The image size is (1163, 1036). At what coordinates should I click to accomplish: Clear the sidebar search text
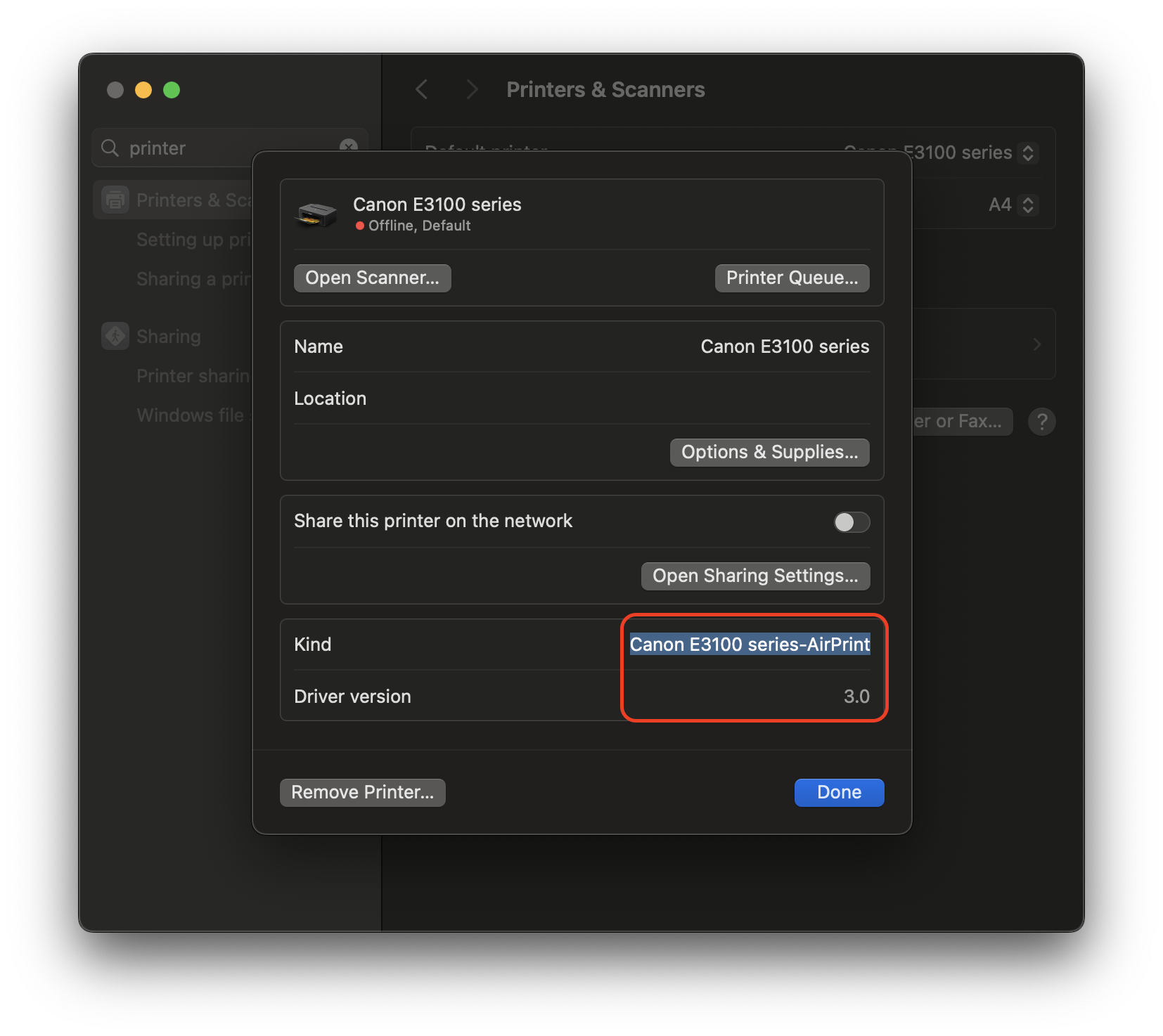tap(349, 146)
